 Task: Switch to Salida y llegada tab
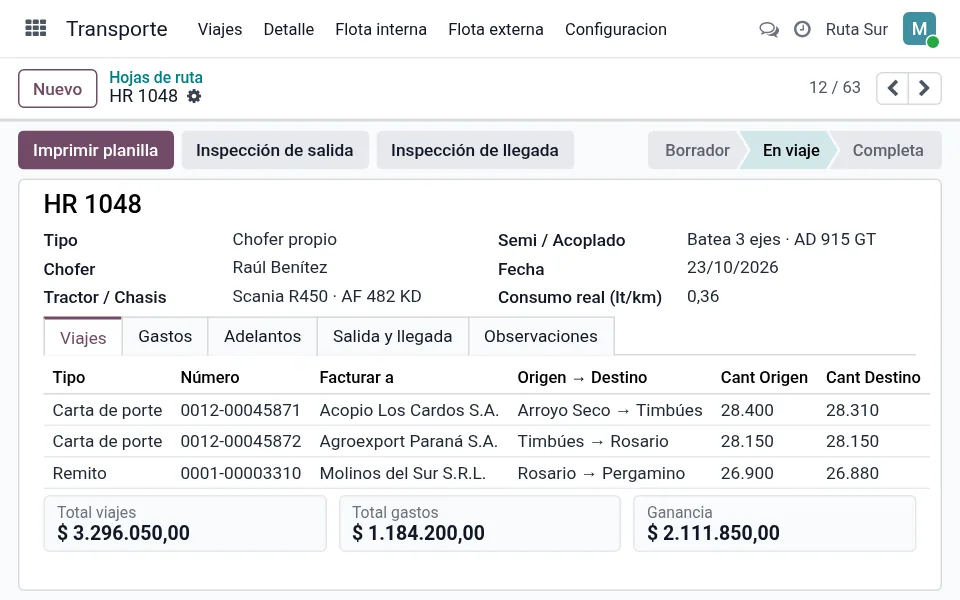tap(392, 336)
